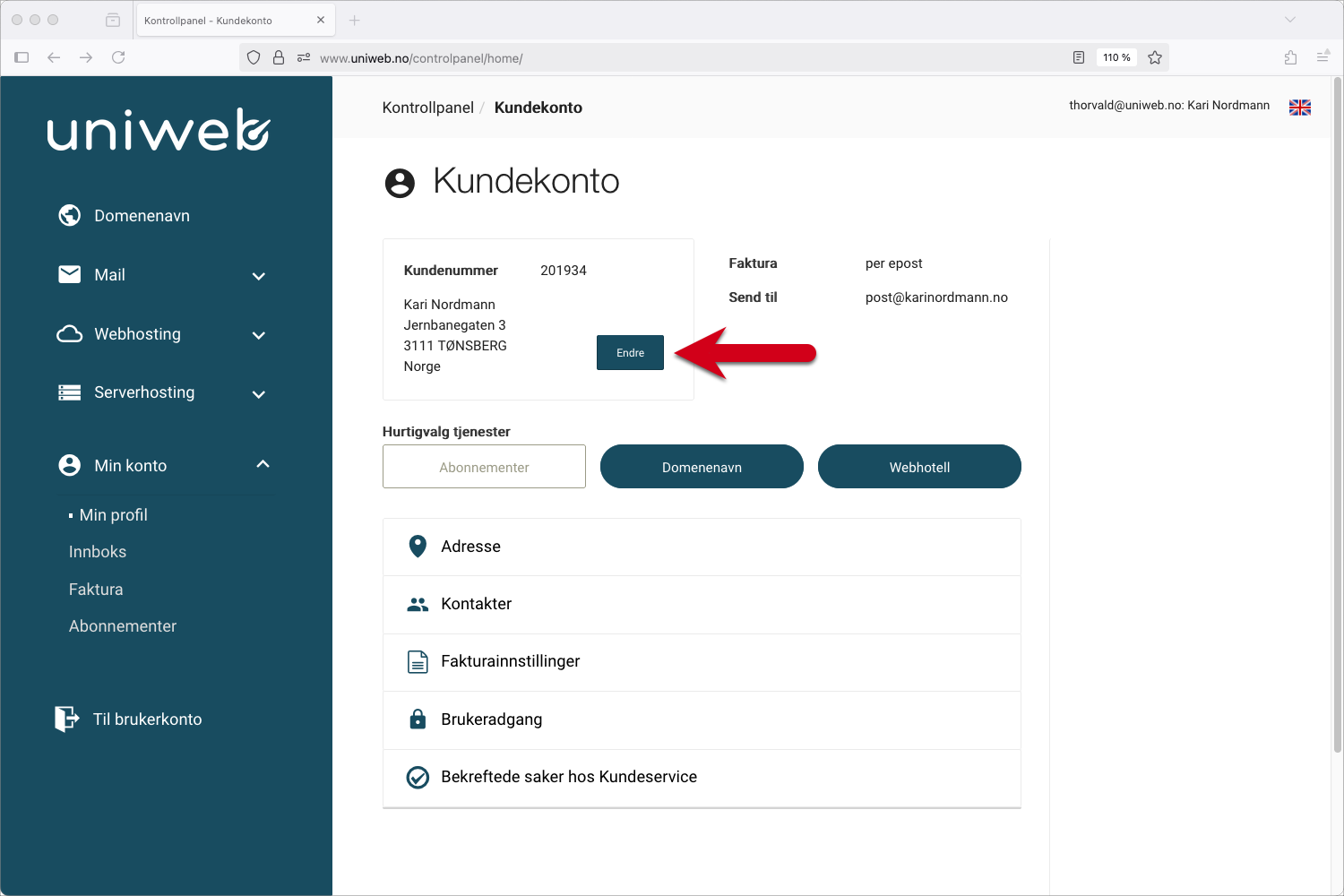This screenshot has width=1344, height=896.
Task: Click the uniweb logo in sidebar
Action: (x=159, y=130)
